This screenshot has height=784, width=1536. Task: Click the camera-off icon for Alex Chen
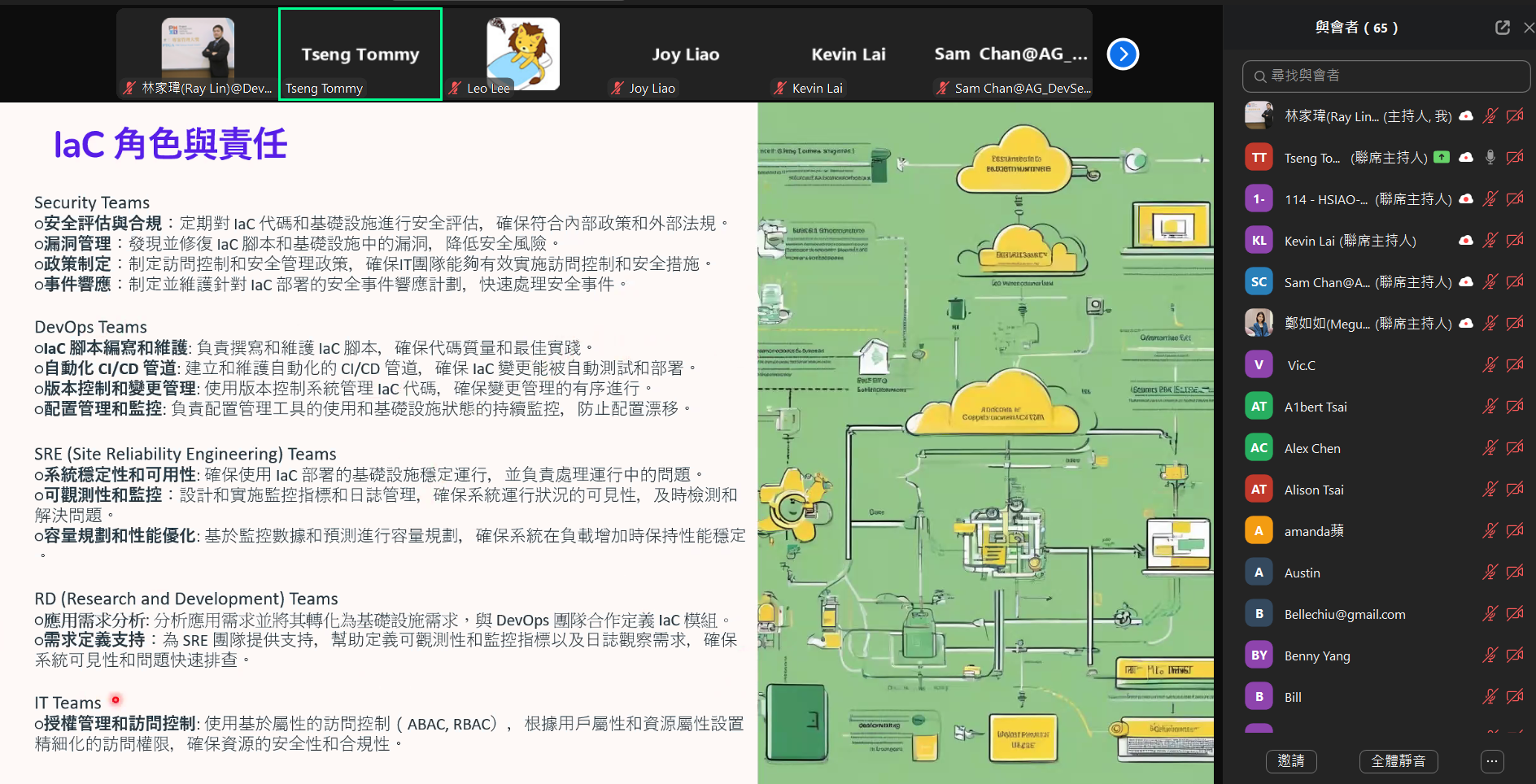(1514, 448)
